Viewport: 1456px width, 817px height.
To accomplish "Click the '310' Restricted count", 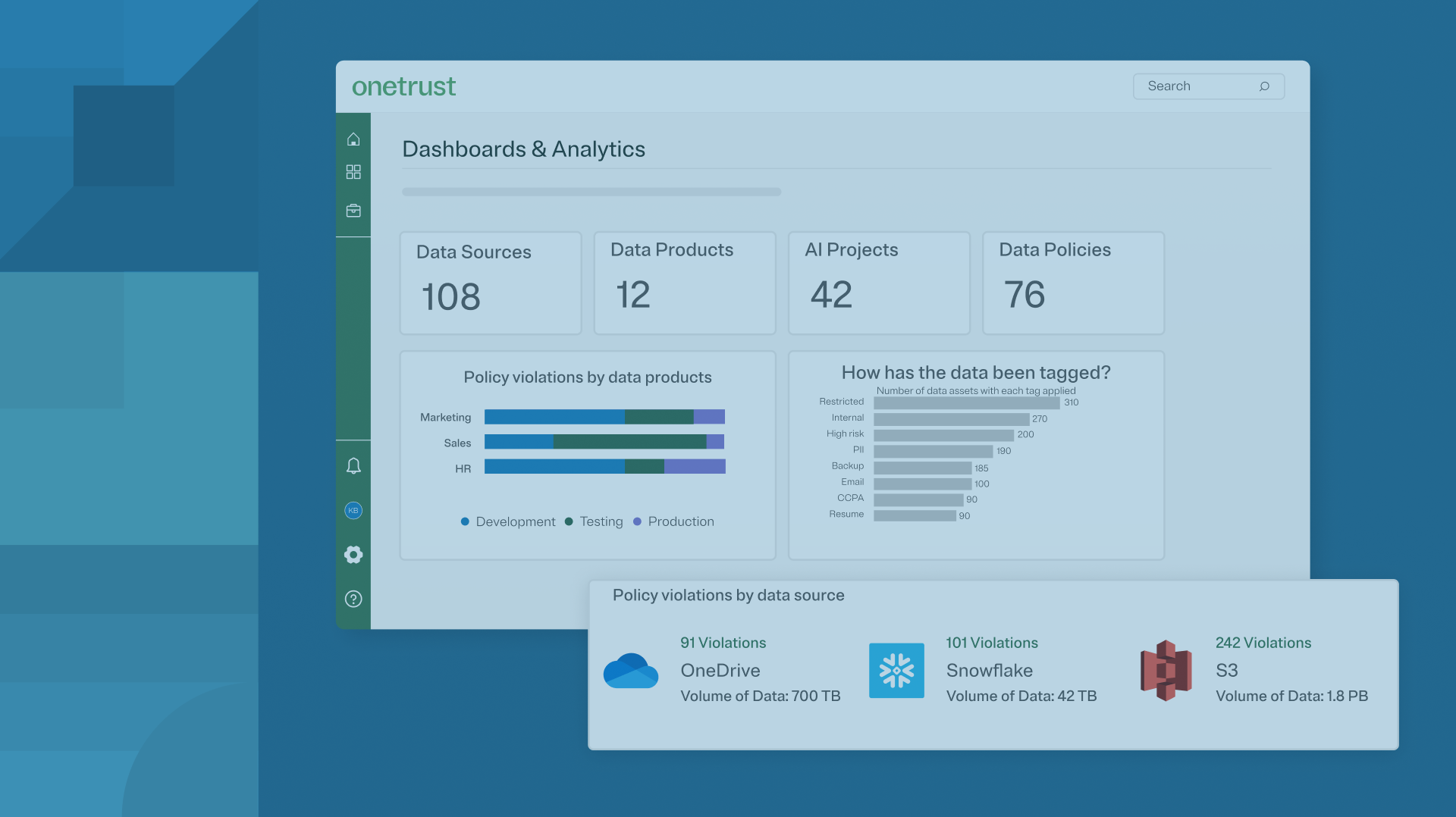I will [x=1071, y=402].
